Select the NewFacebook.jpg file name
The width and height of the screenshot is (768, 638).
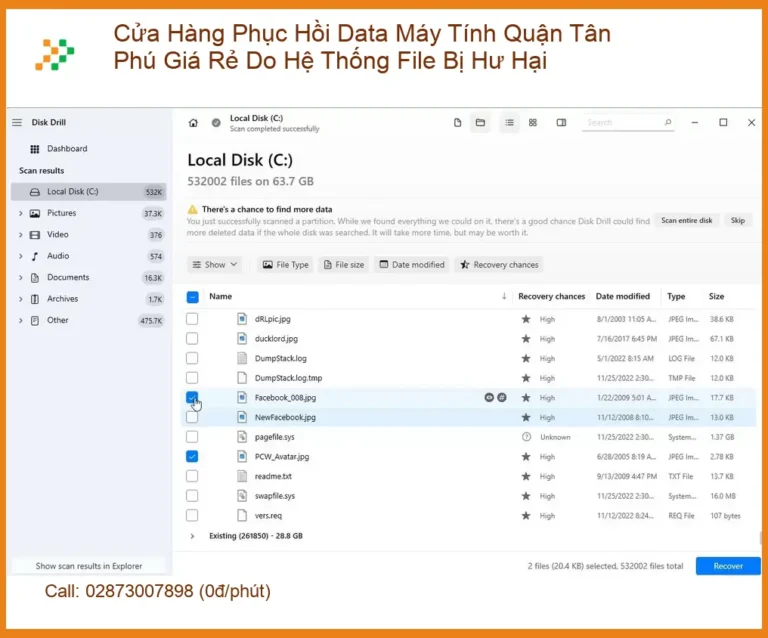pos(285,418)
